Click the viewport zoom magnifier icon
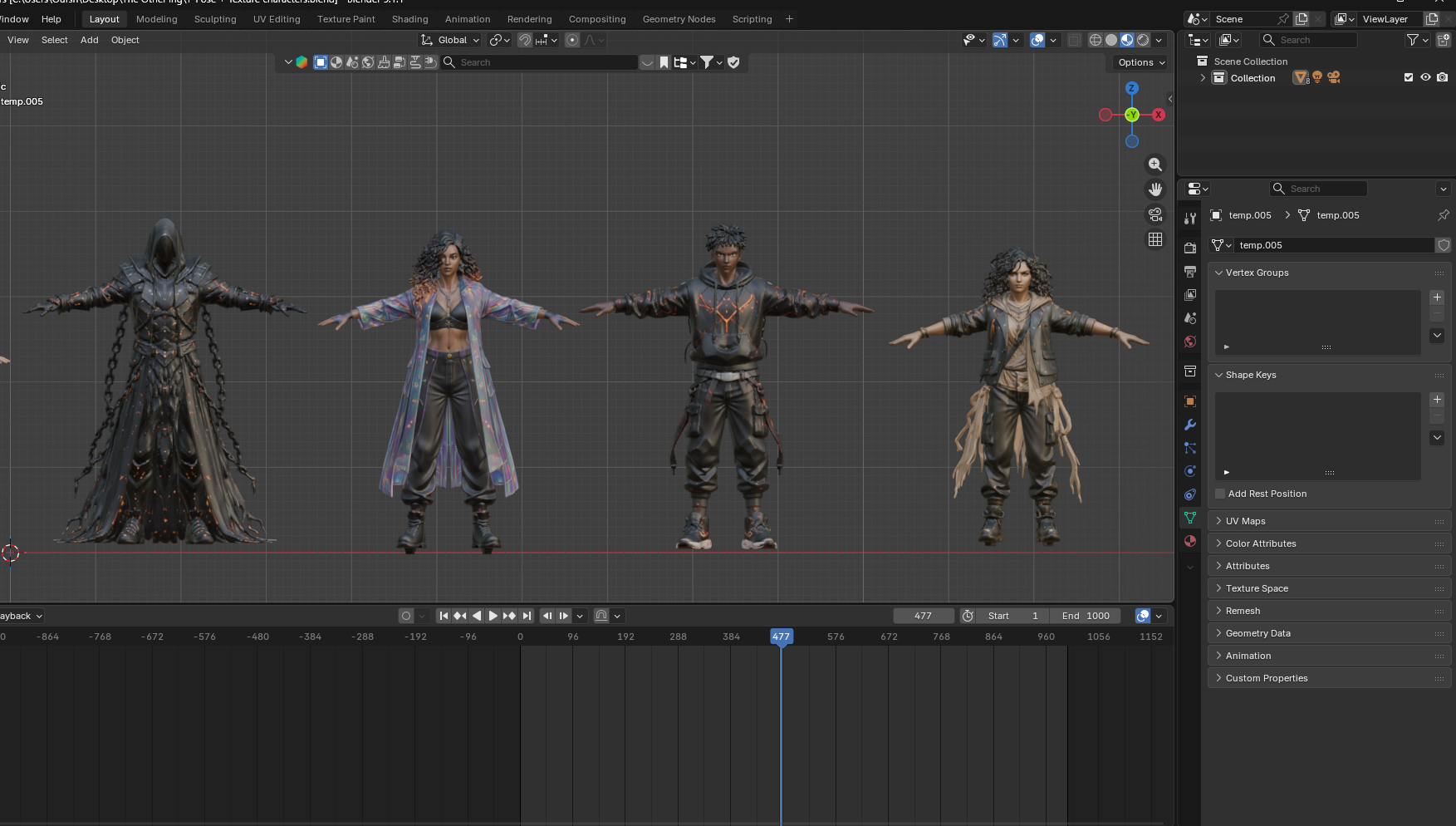This screenshot has height=826, width=1456. pos(1155,165)
